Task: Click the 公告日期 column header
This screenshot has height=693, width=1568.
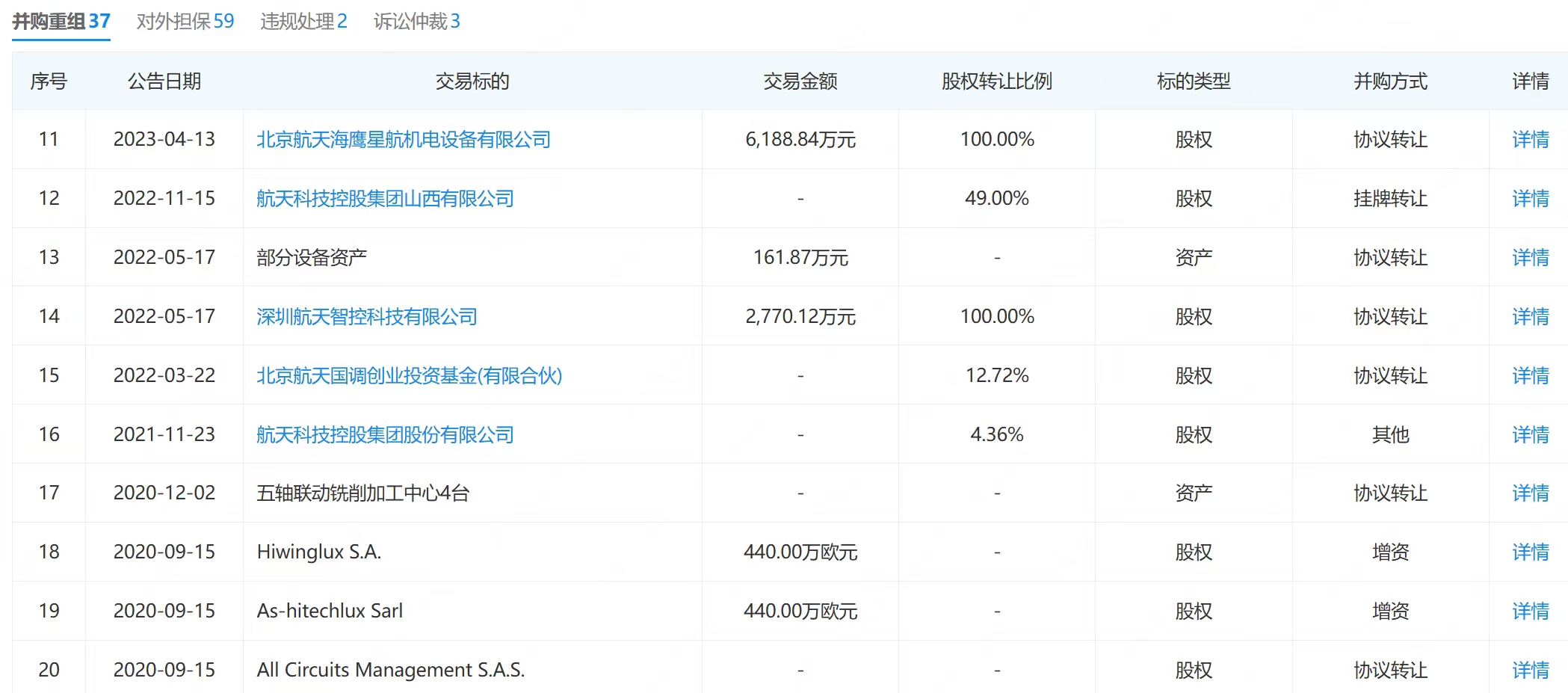Action: 164,81
